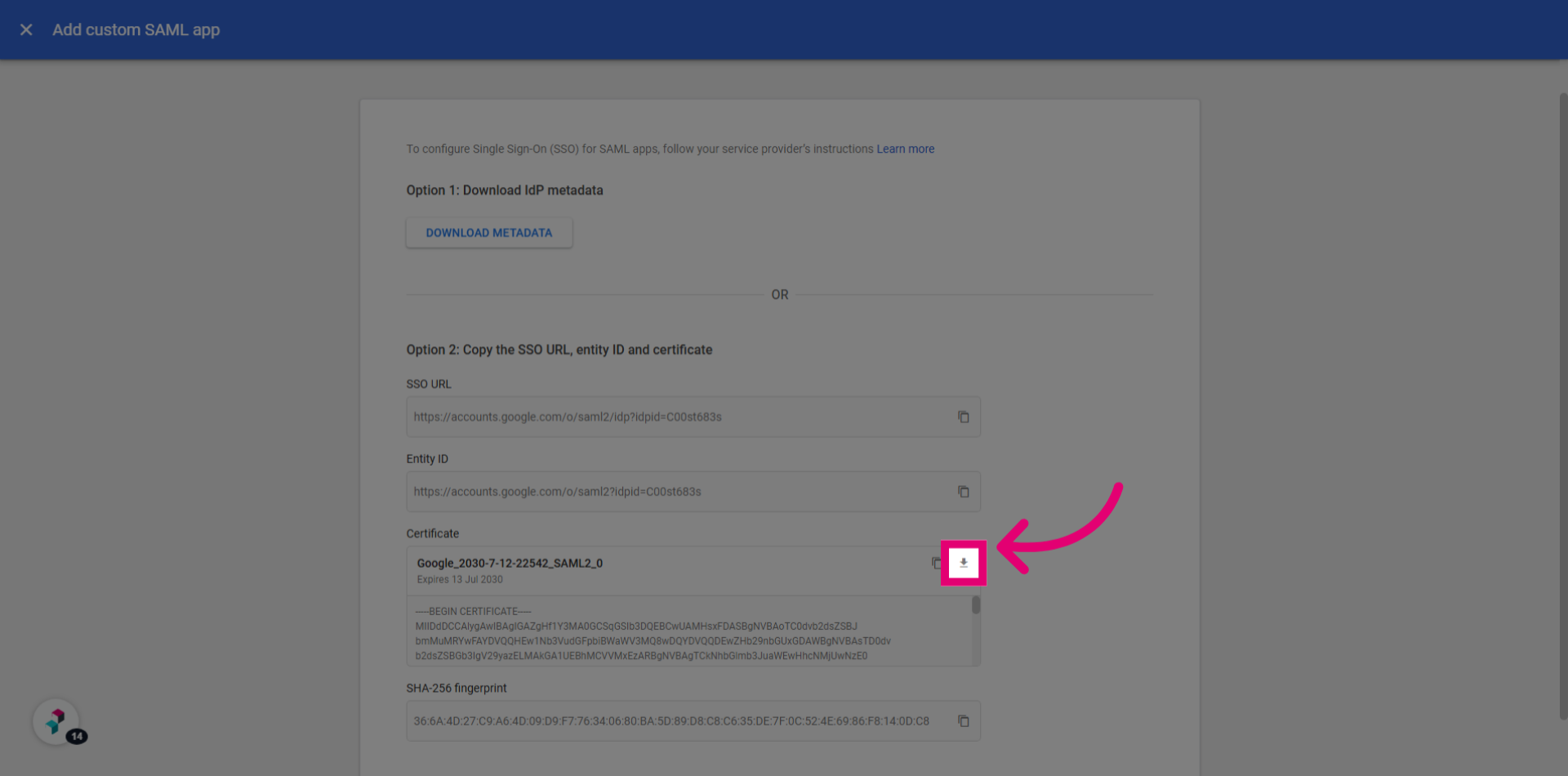Copy the certificate contents
Viewport: 1568px width, 776px height.
936,563
